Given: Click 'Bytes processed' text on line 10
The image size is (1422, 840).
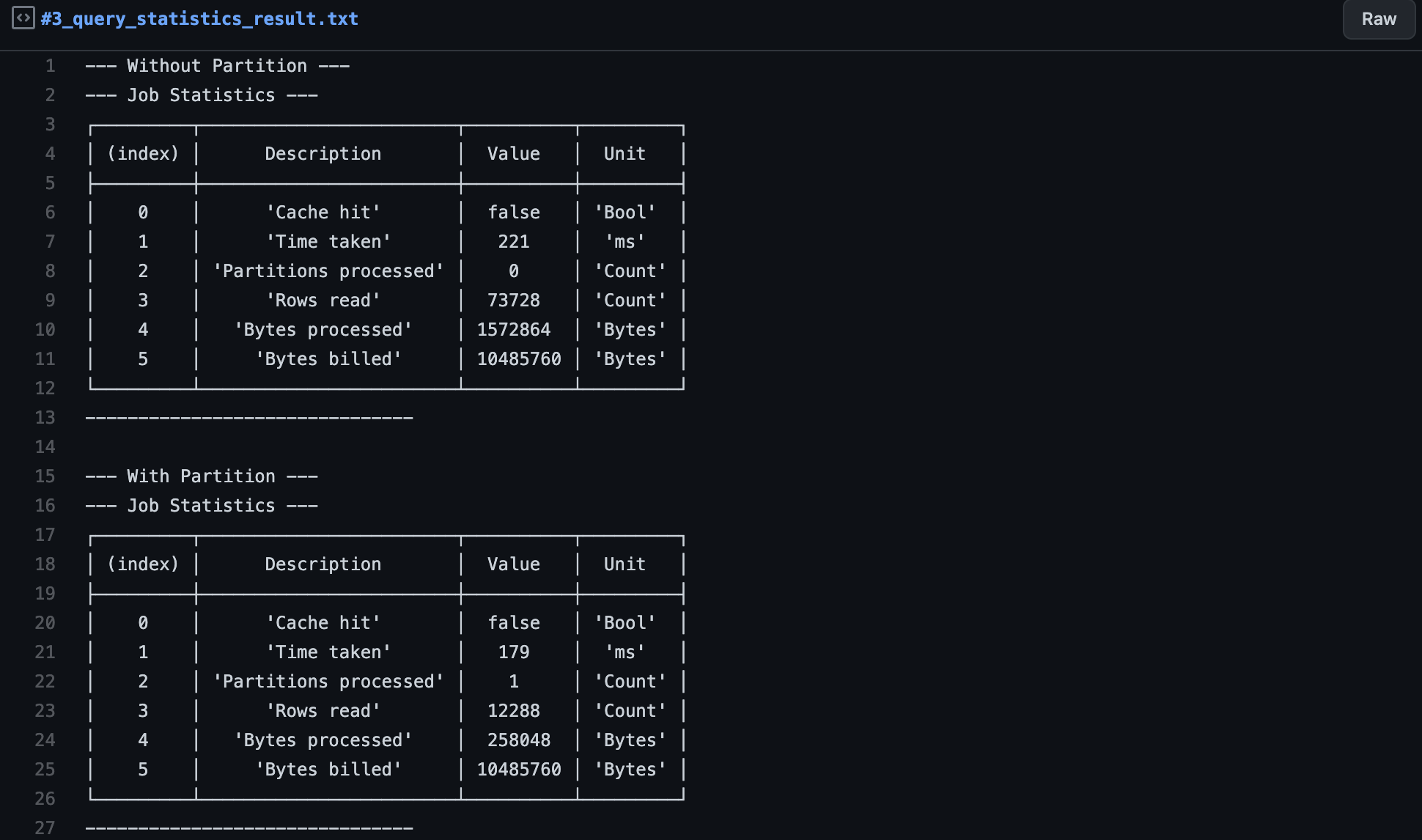Looking at the screenshot, I should [323, 330].
